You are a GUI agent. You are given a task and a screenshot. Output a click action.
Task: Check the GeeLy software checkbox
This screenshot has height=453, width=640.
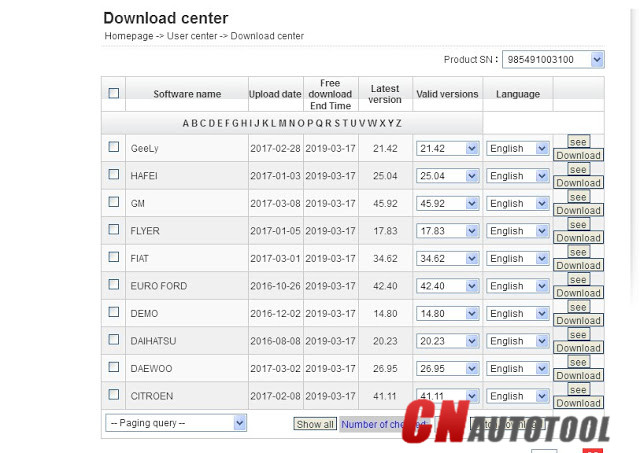114,147
